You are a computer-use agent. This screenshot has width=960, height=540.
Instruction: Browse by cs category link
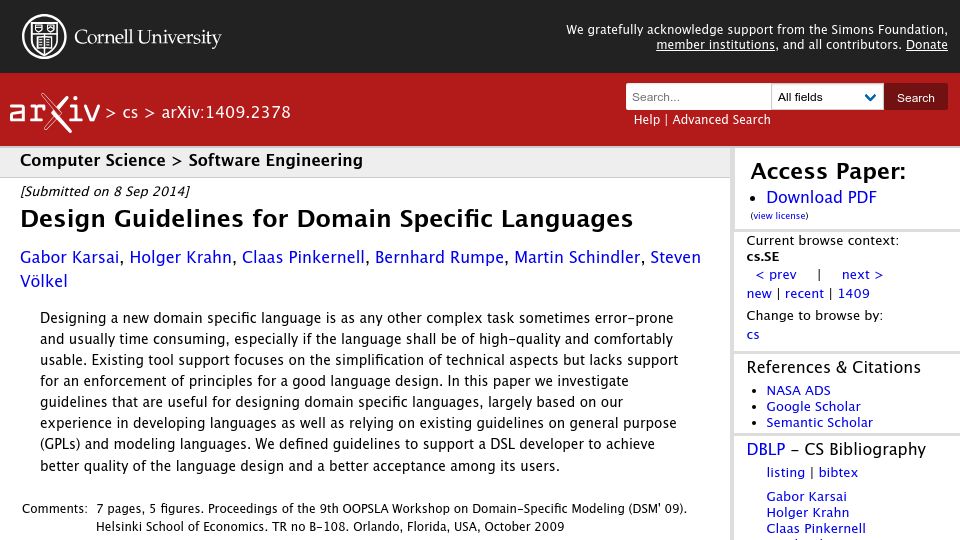point(752,335)
